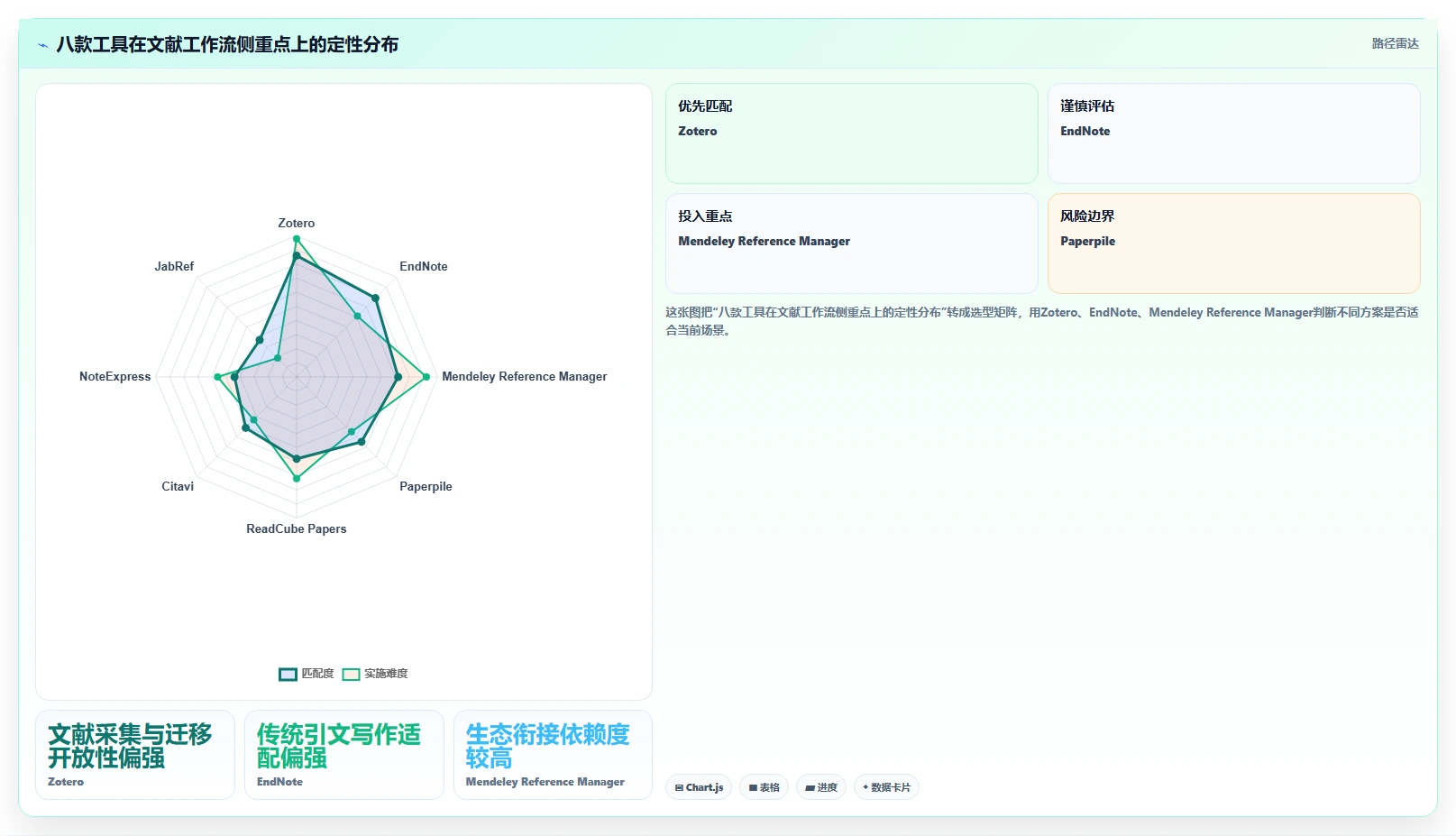Open the 谨慎评估 EndNote card

pyautogui.click(x=1234, y=133)
